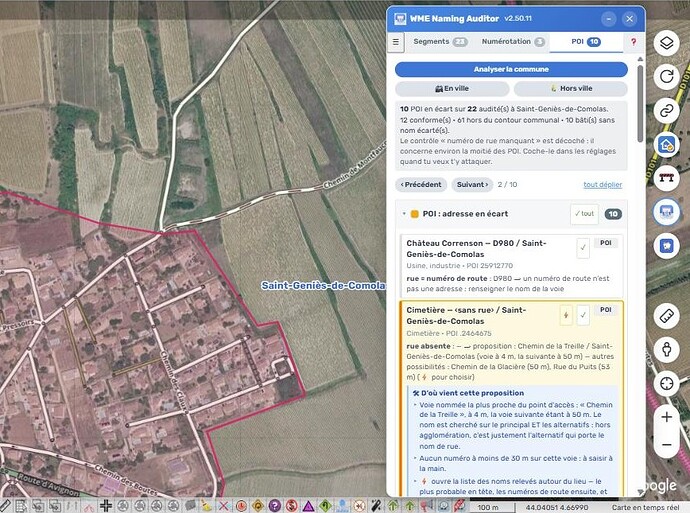Go to previous item with Précédent

(x=421, y=185)
